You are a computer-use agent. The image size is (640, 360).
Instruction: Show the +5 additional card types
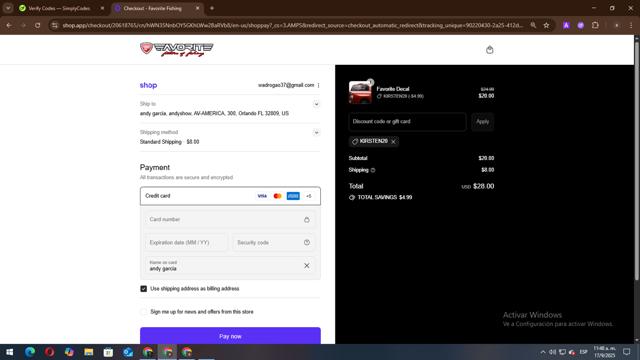309,196
